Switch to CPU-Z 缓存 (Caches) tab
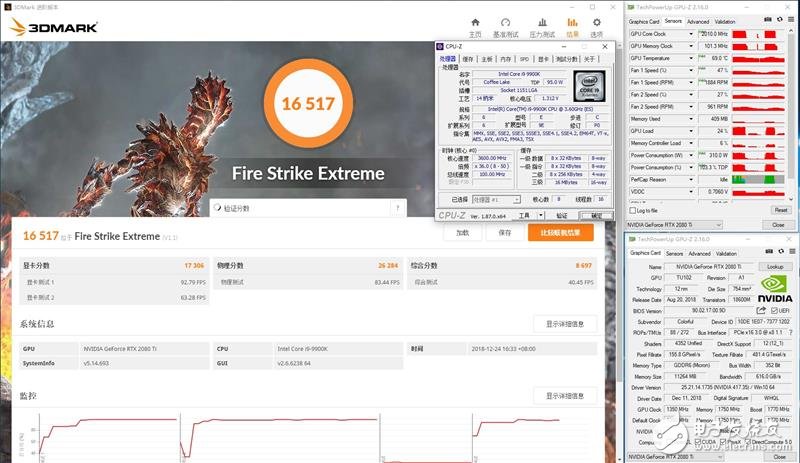This screenshot has height=463, width=800. pos(468,59)
